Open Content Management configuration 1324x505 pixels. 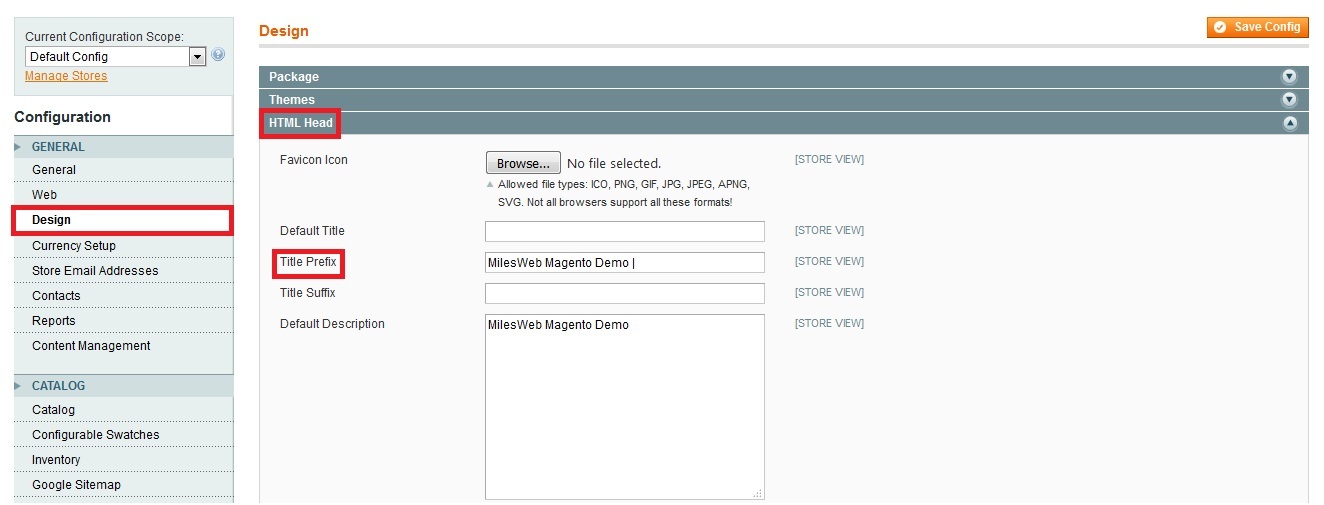124,346
